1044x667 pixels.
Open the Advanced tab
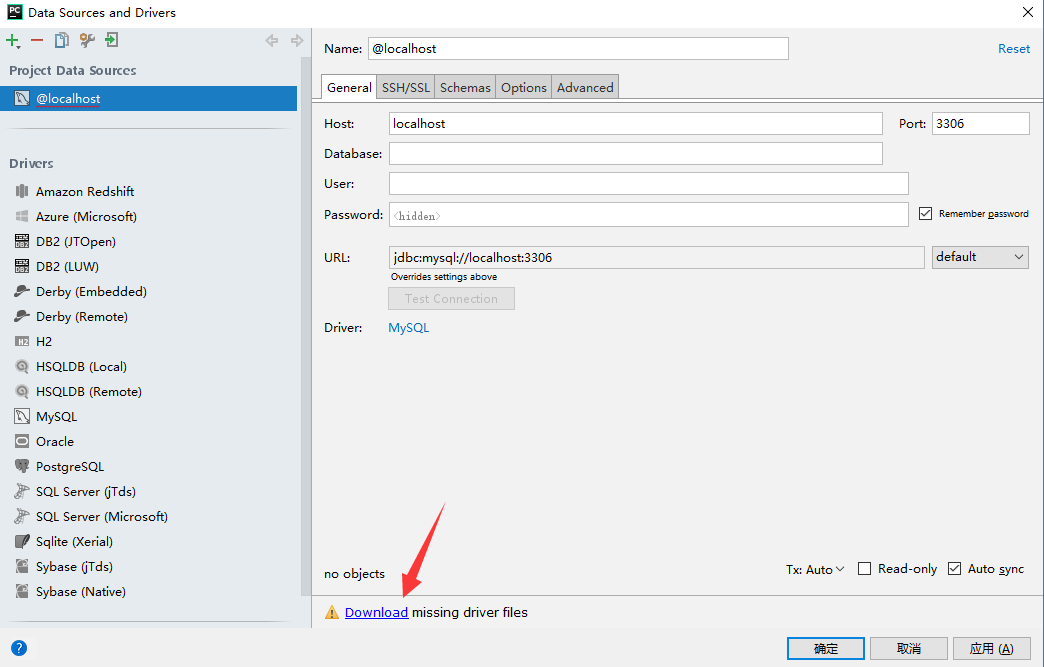tap(585, 87)
